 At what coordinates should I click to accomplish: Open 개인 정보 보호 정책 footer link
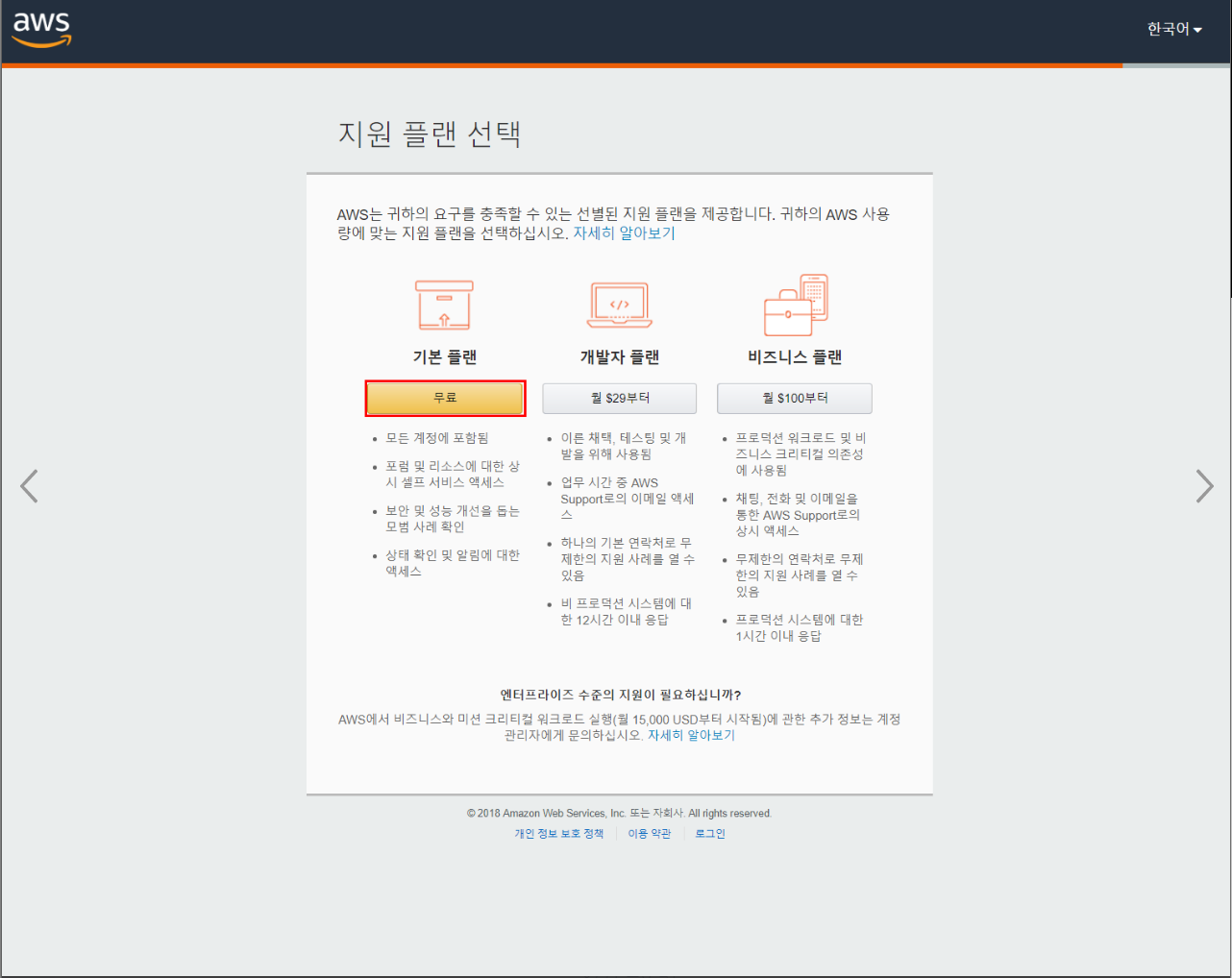(559, 834)
